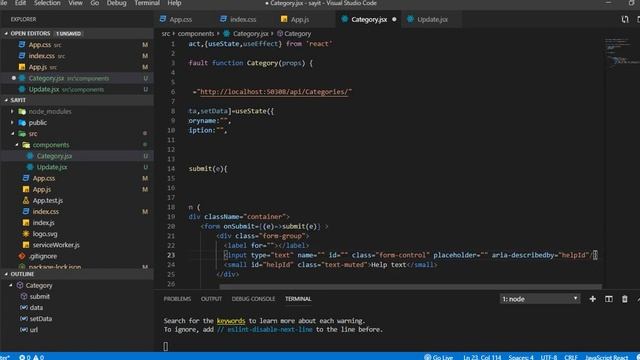Open index.css in Open Editors list
The height and width of the screenshot is (360, 640).
pos(41,56)
